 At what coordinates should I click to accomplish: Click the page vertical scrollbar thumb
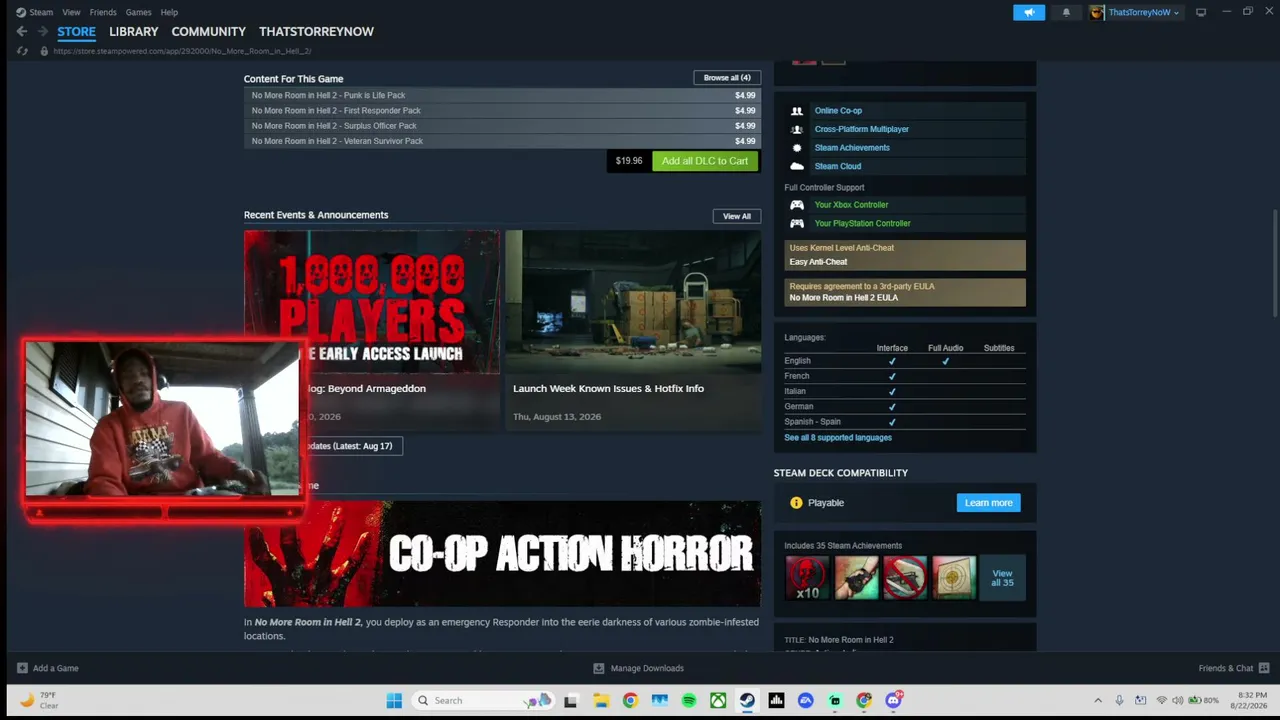1275,265
